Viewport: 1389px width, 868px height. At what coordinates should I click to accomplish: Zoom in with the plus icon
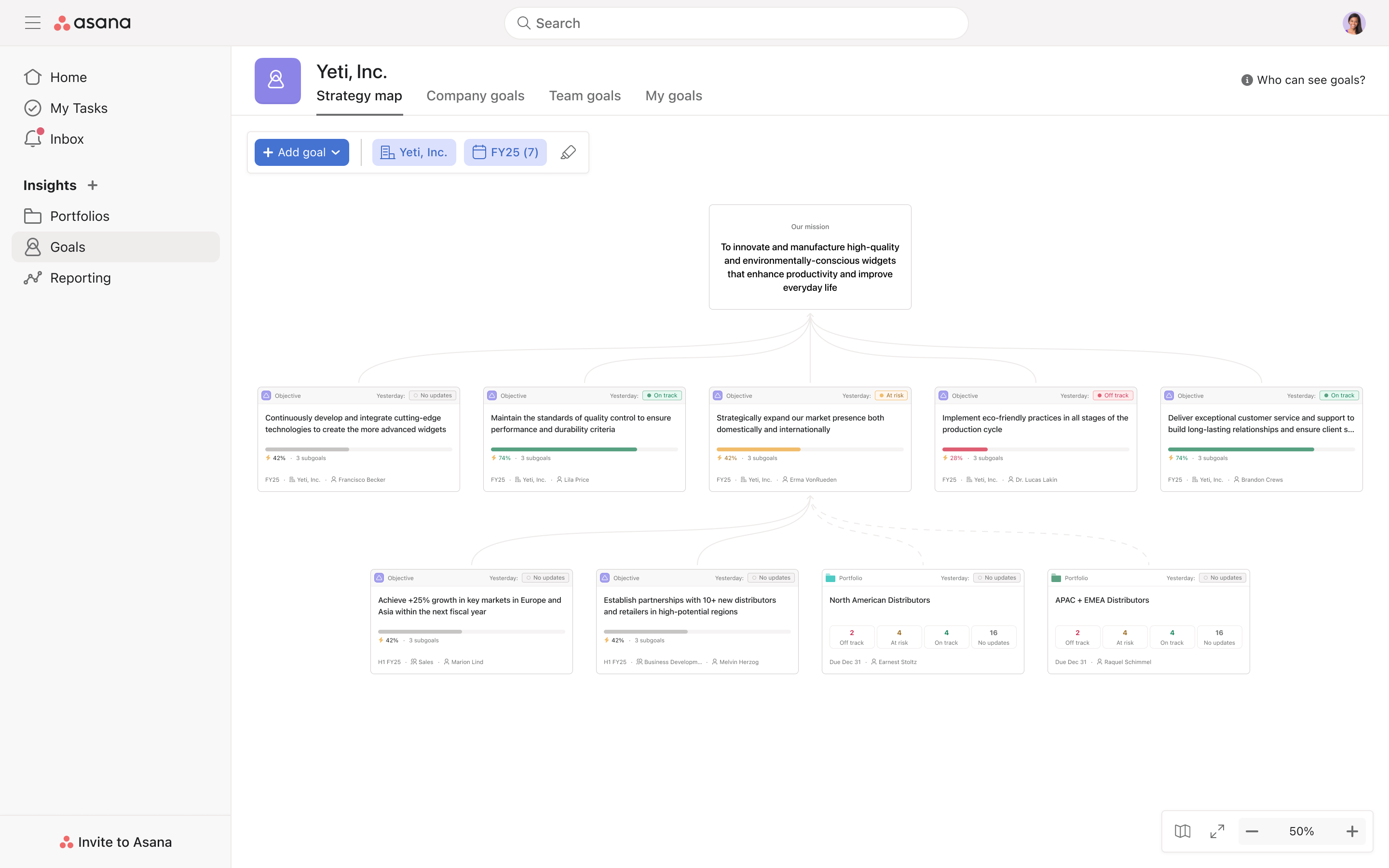(x=1352, y=831)
